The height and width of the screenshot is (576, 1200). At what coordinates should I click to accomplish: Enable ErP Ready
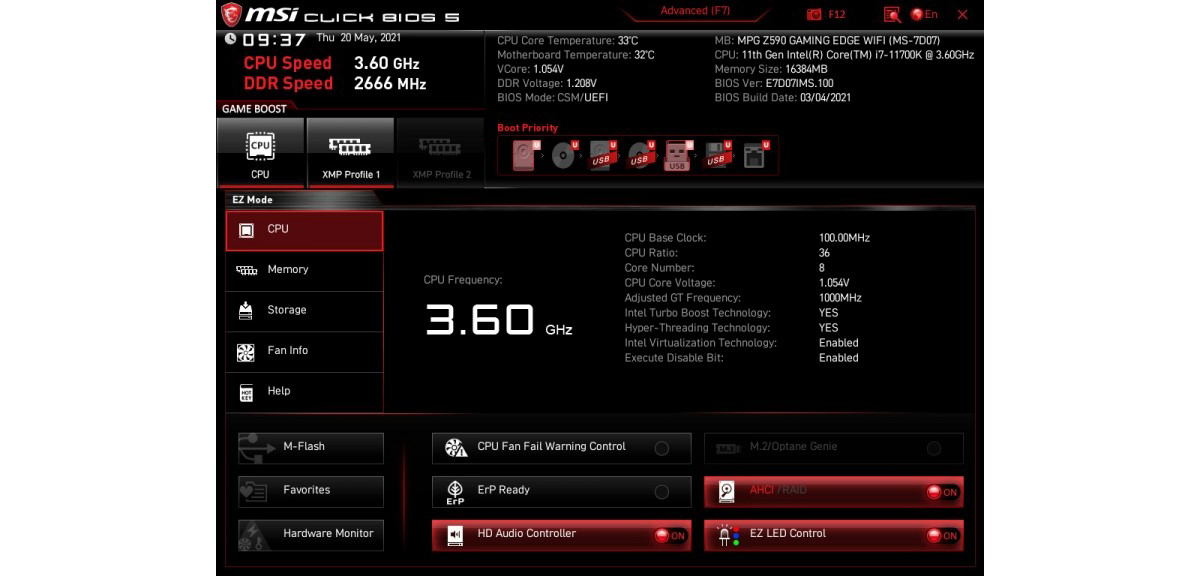coord(662,491)
